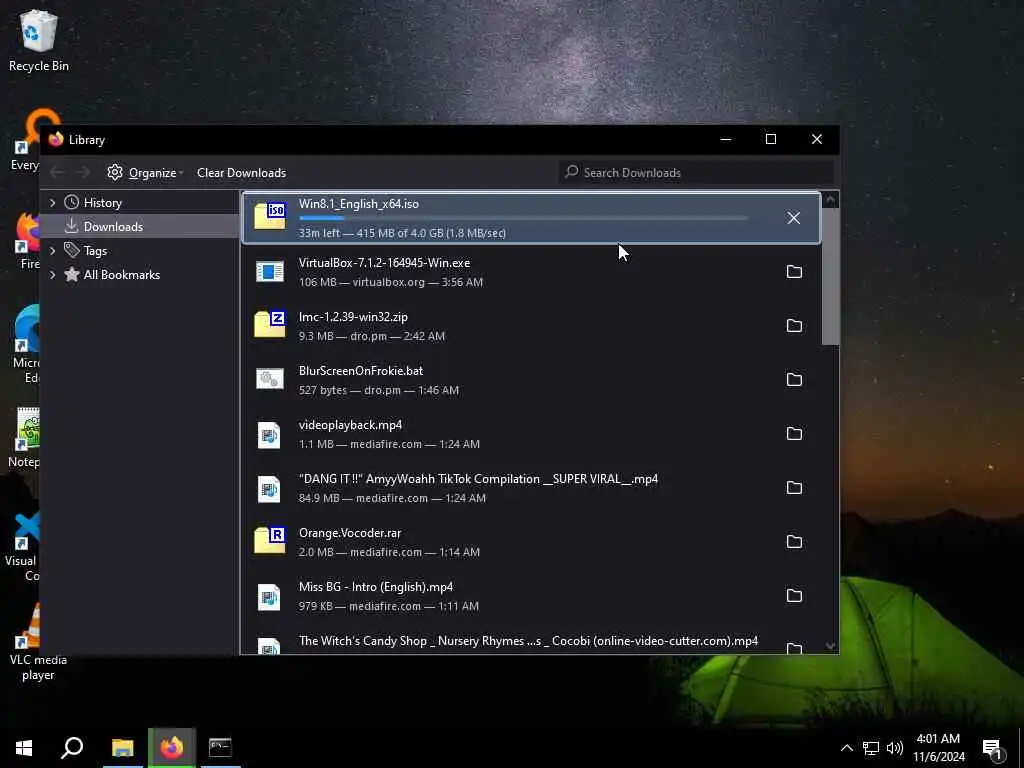
Task: Show DANG IT TikTok Compilation in folder
Action: (x=793, y=488)
